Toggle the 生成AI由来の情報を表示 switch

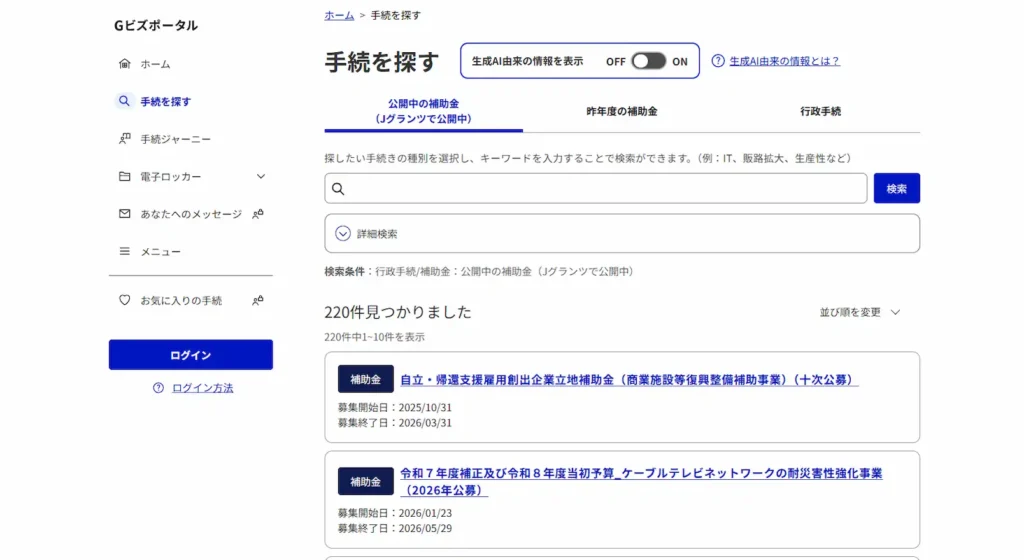coord(648,61)
